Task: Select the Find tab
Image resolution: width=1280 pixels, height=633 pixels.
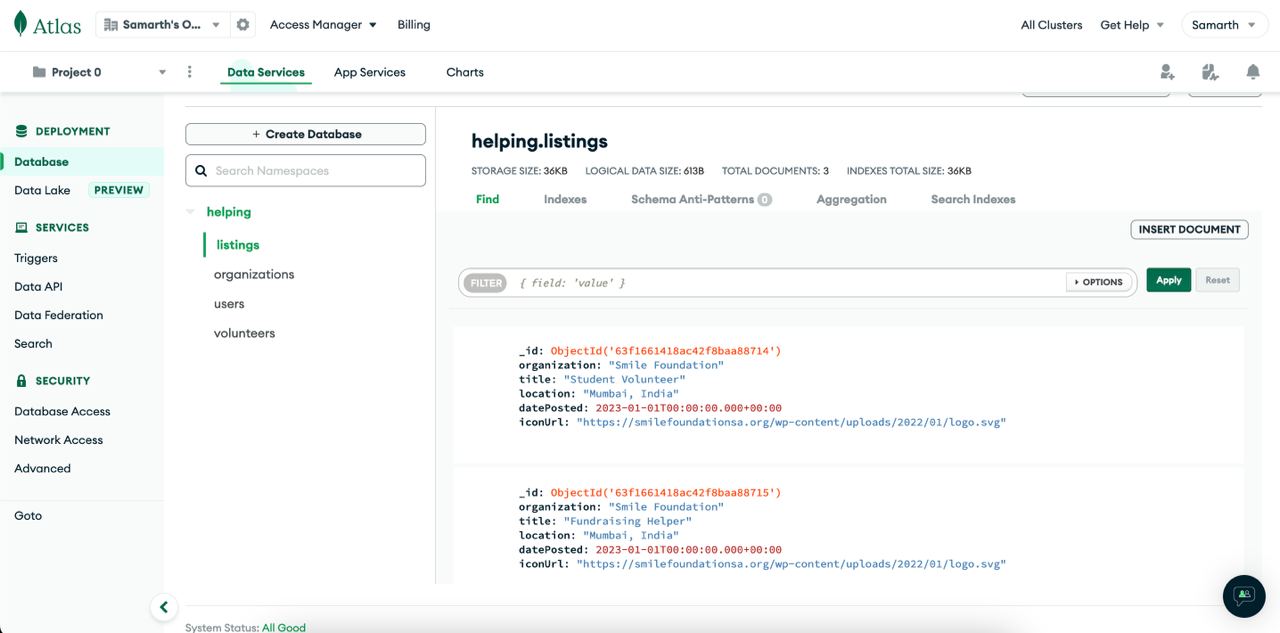Action: pyautogui.click(x=487, y=199)
